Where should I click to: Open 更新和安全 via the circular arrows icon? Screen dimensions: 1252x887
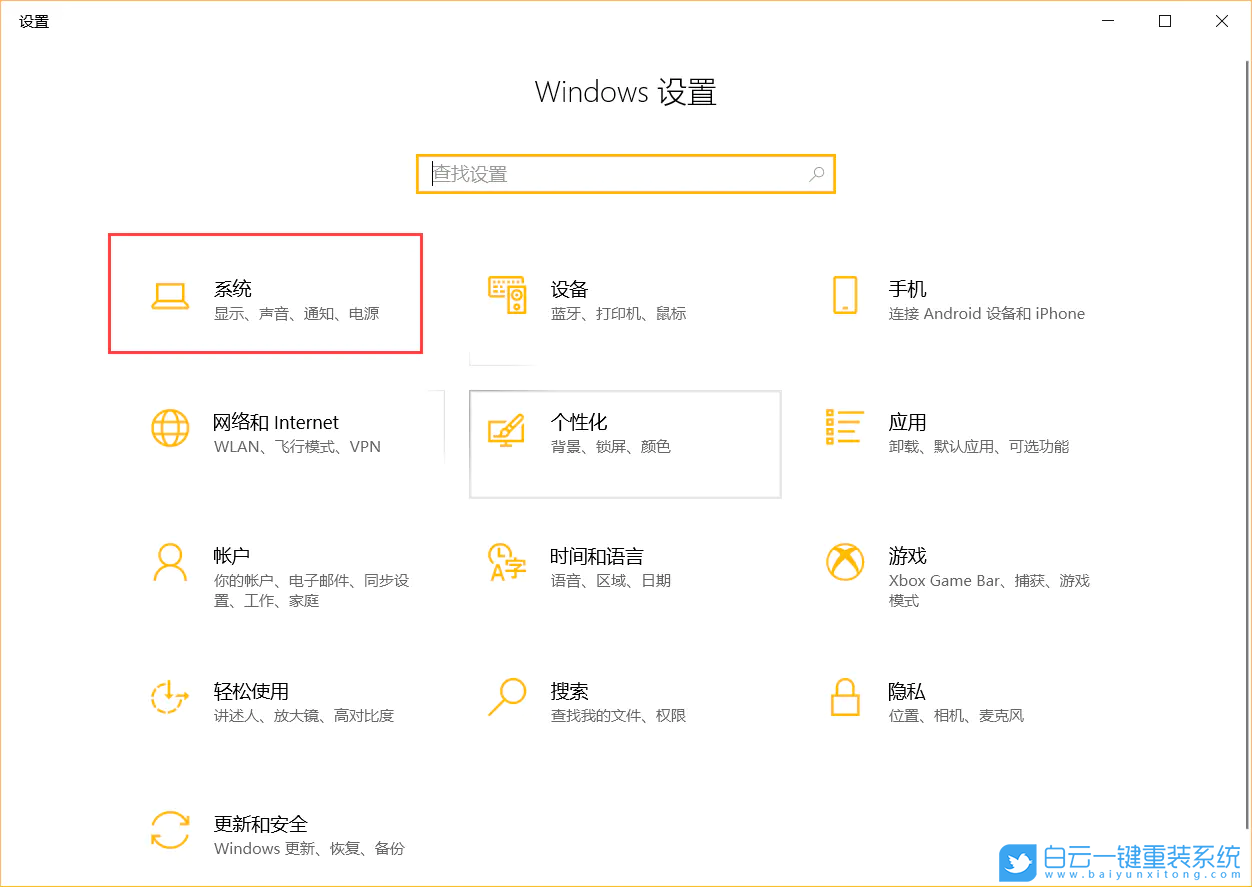click(x=170, y=831)
